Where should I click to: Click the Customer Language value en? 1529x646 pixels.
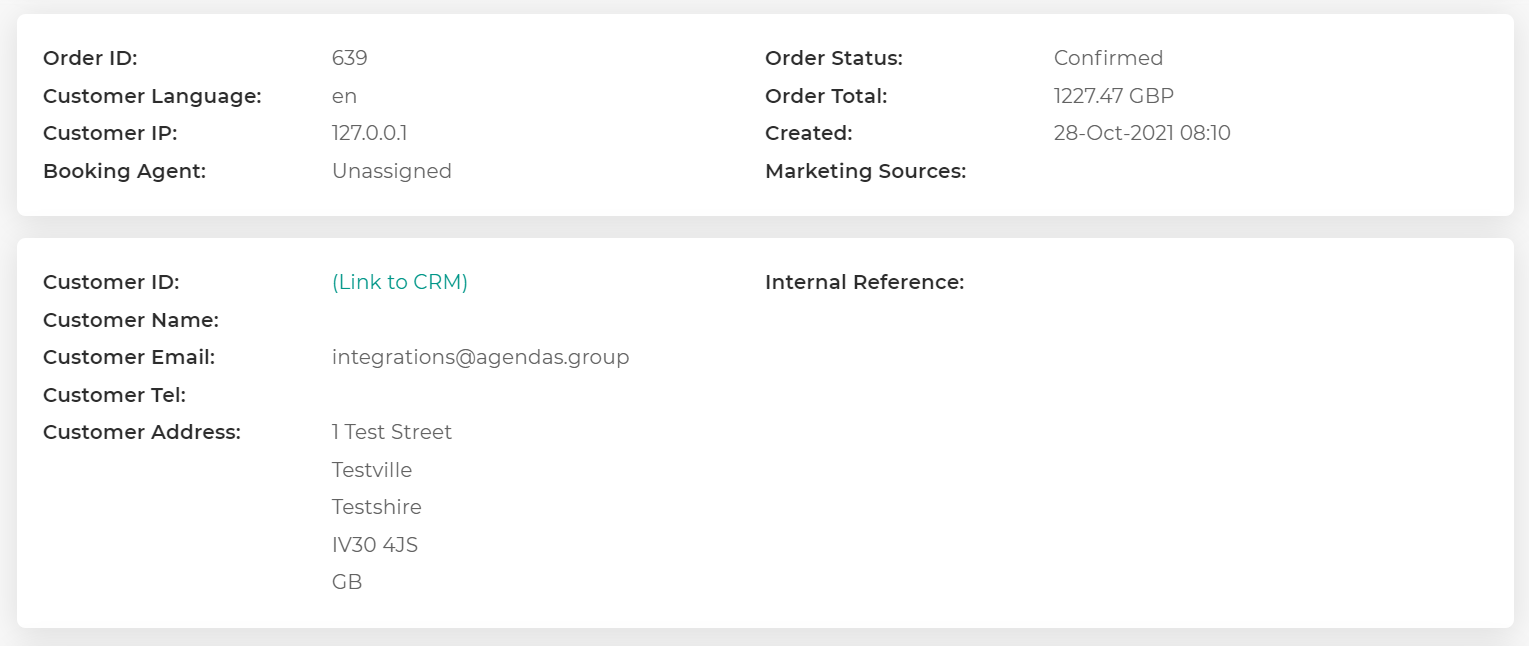pos(344,96)
